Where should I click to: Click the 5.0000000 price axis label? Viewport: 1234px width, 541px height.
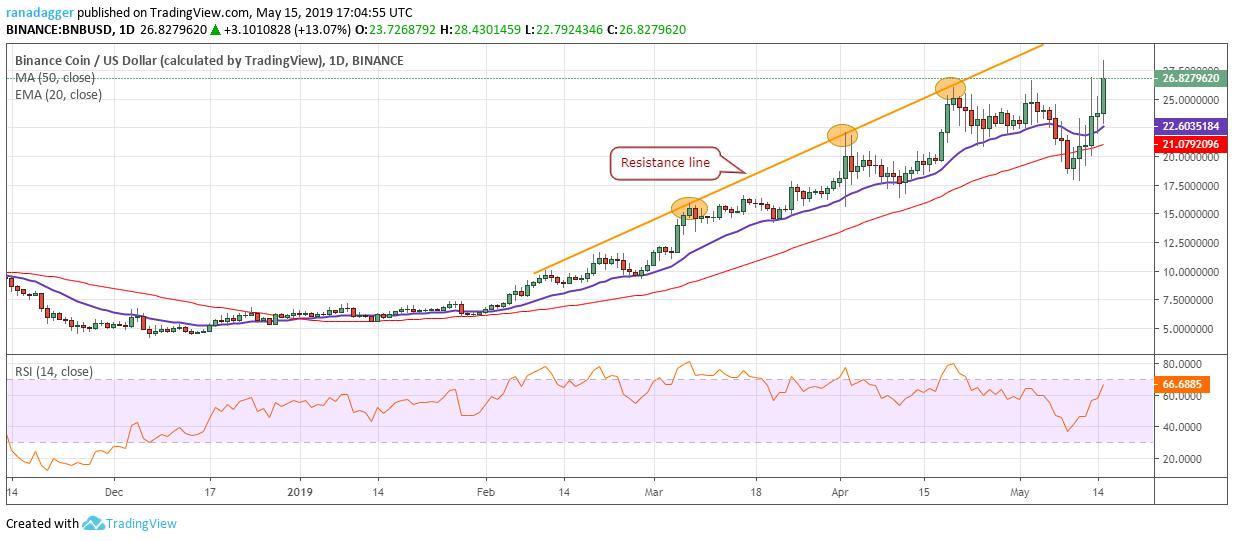(x=1190, y=329)
